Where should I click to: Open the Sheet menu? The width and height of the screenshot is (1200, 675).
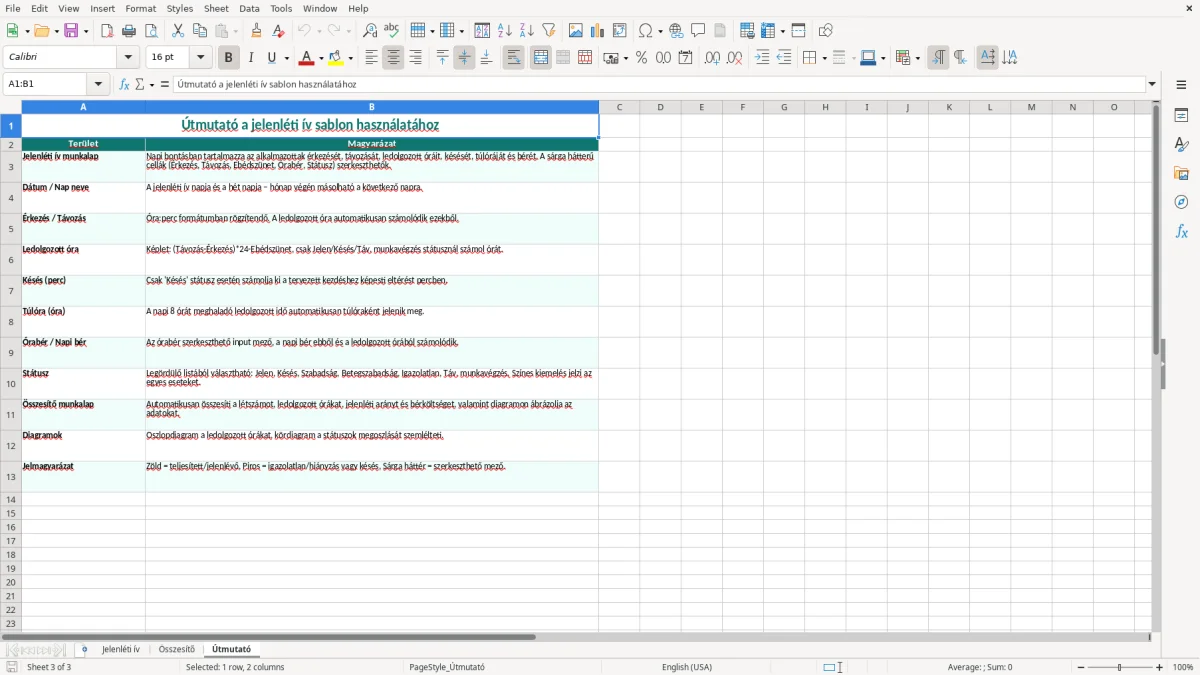[216, 8]
